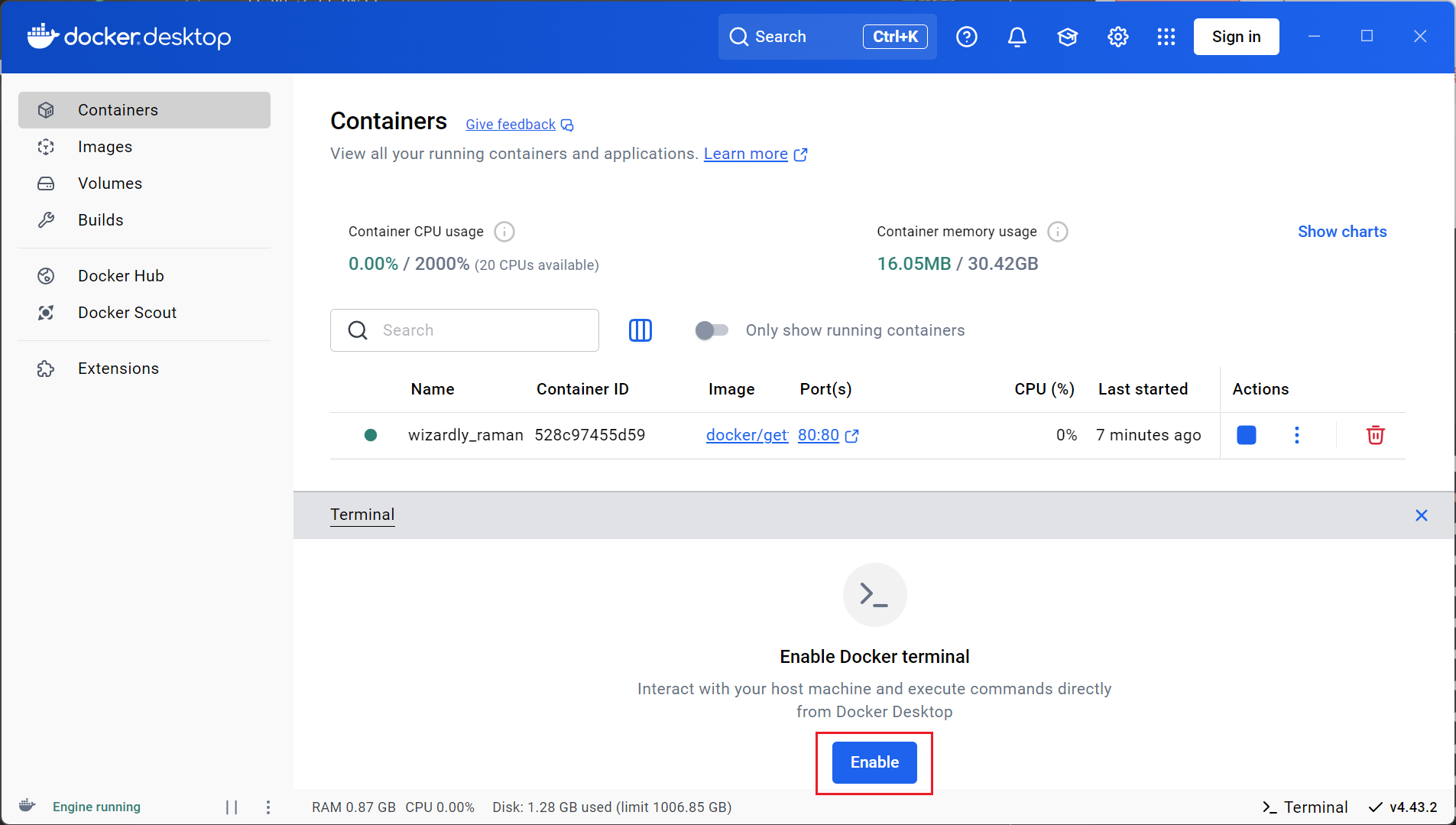Viewport: 1456px width, 825px height.
Task: Open the apps grid menu in header
Action: [1165, 36]
